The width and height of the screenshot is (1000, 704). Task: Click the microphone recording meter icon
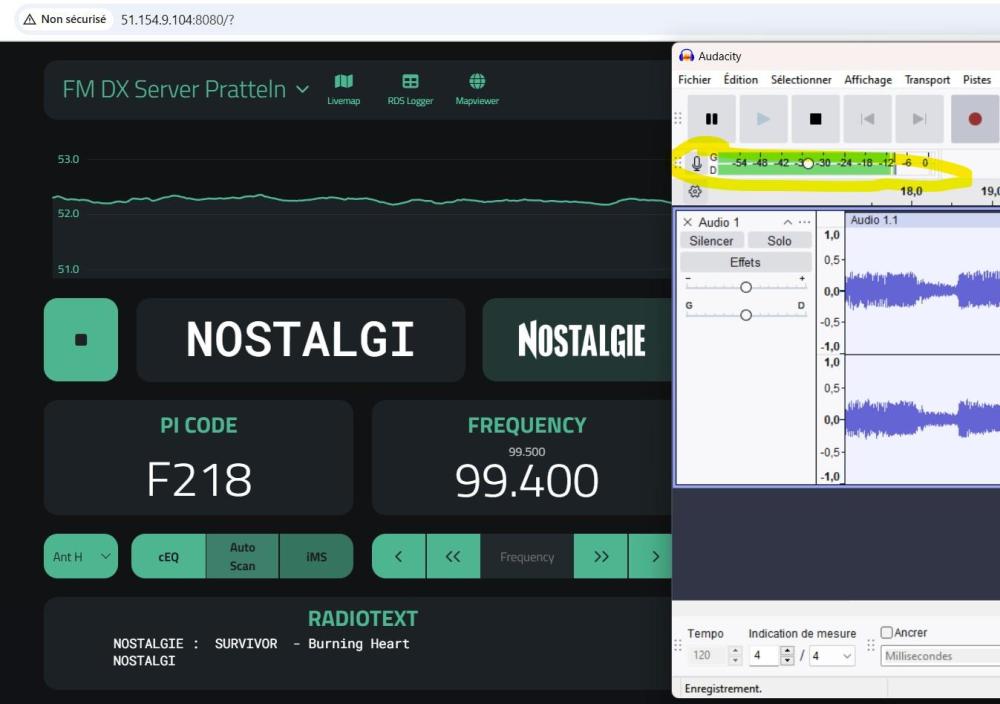click(x=697, y=163)
